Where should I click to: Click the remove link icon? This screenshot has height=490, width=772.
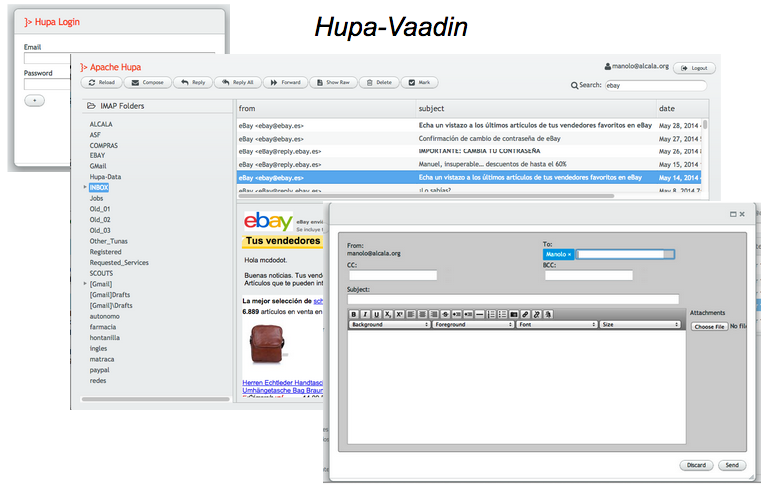tap(537, 314)
